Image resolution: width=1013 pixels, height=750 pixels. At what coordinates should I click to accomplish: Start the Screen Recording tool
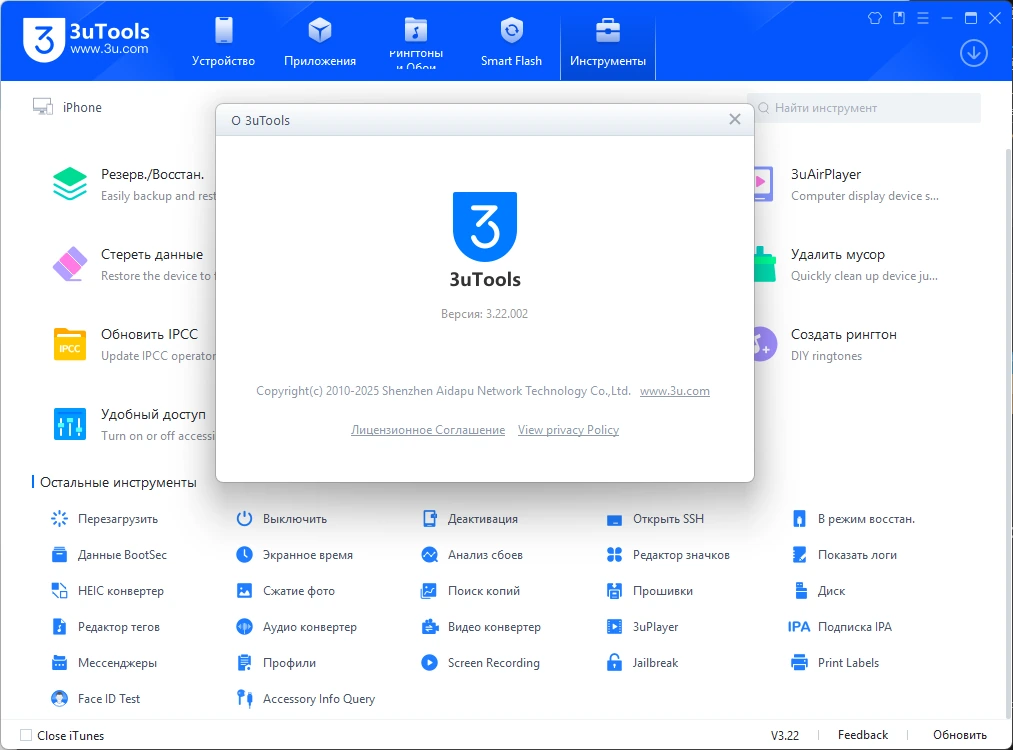click(481, 663)
